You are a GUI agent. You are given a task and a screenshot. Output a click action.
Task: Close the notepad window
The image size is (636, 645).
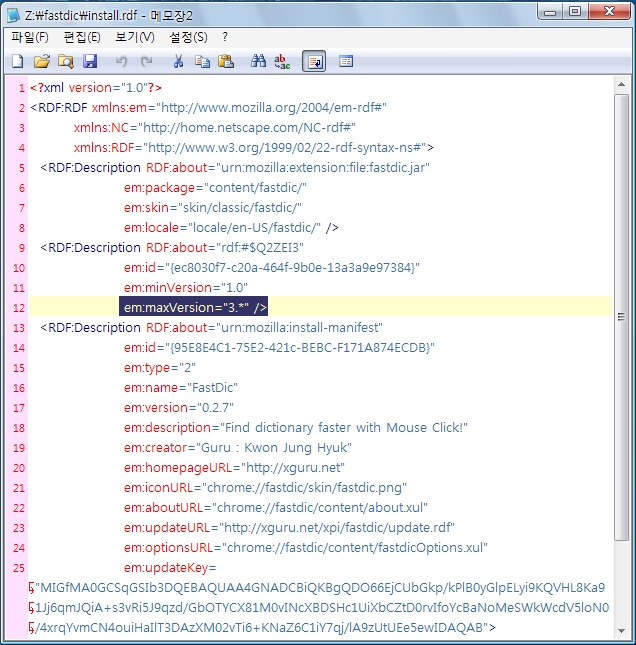point(609,12)
